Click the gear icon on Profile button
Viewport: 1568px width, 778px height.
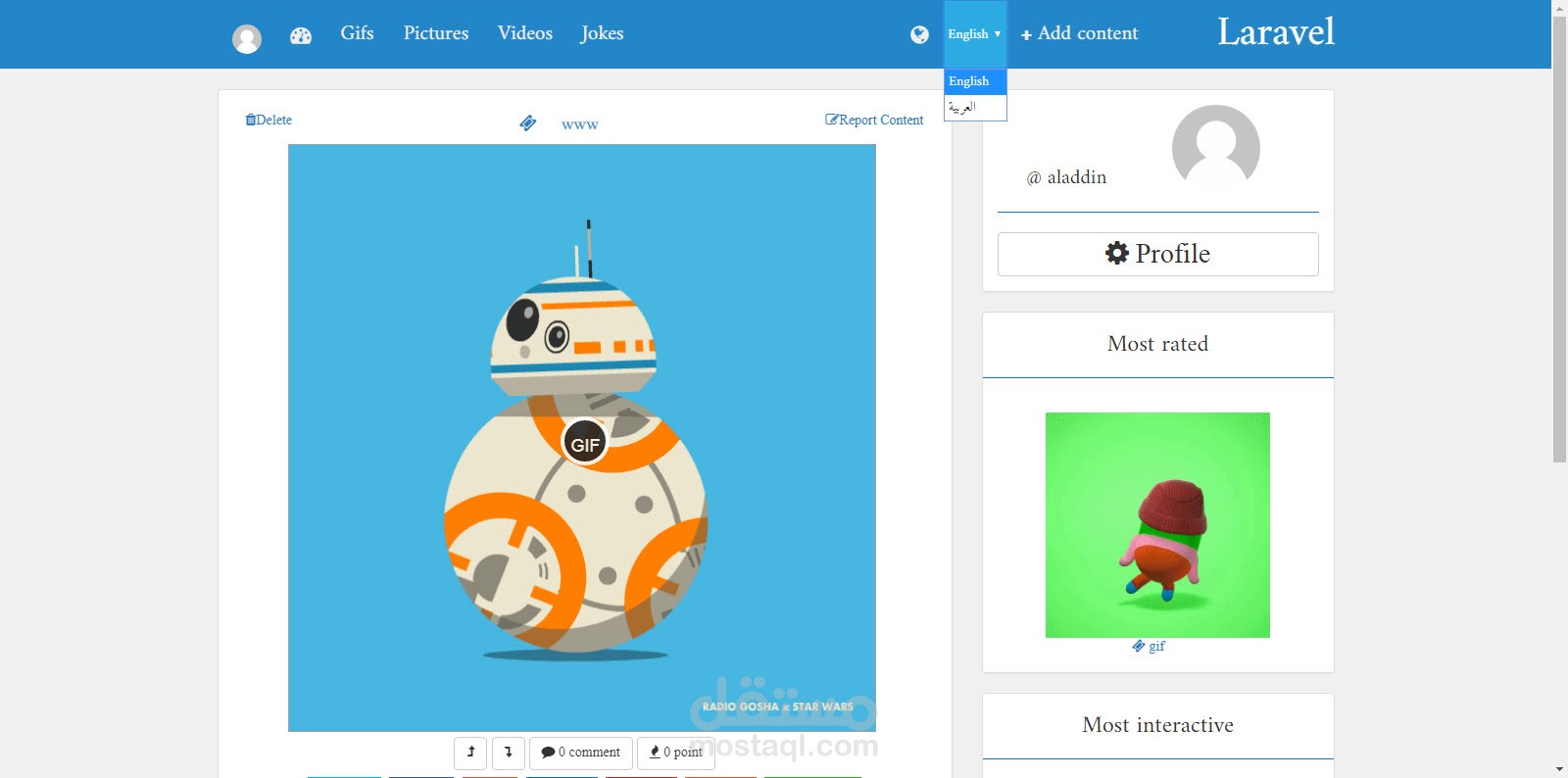1117,253
